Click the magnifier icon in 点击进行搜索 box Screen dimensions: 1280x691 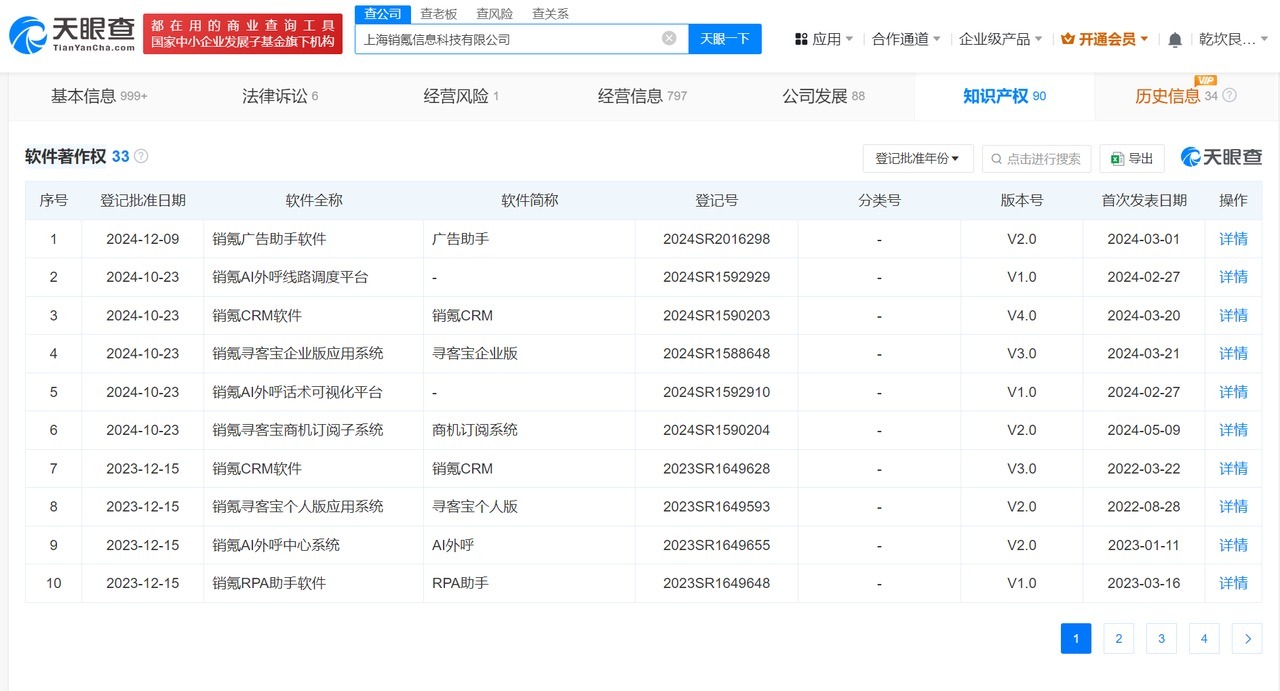997,157
